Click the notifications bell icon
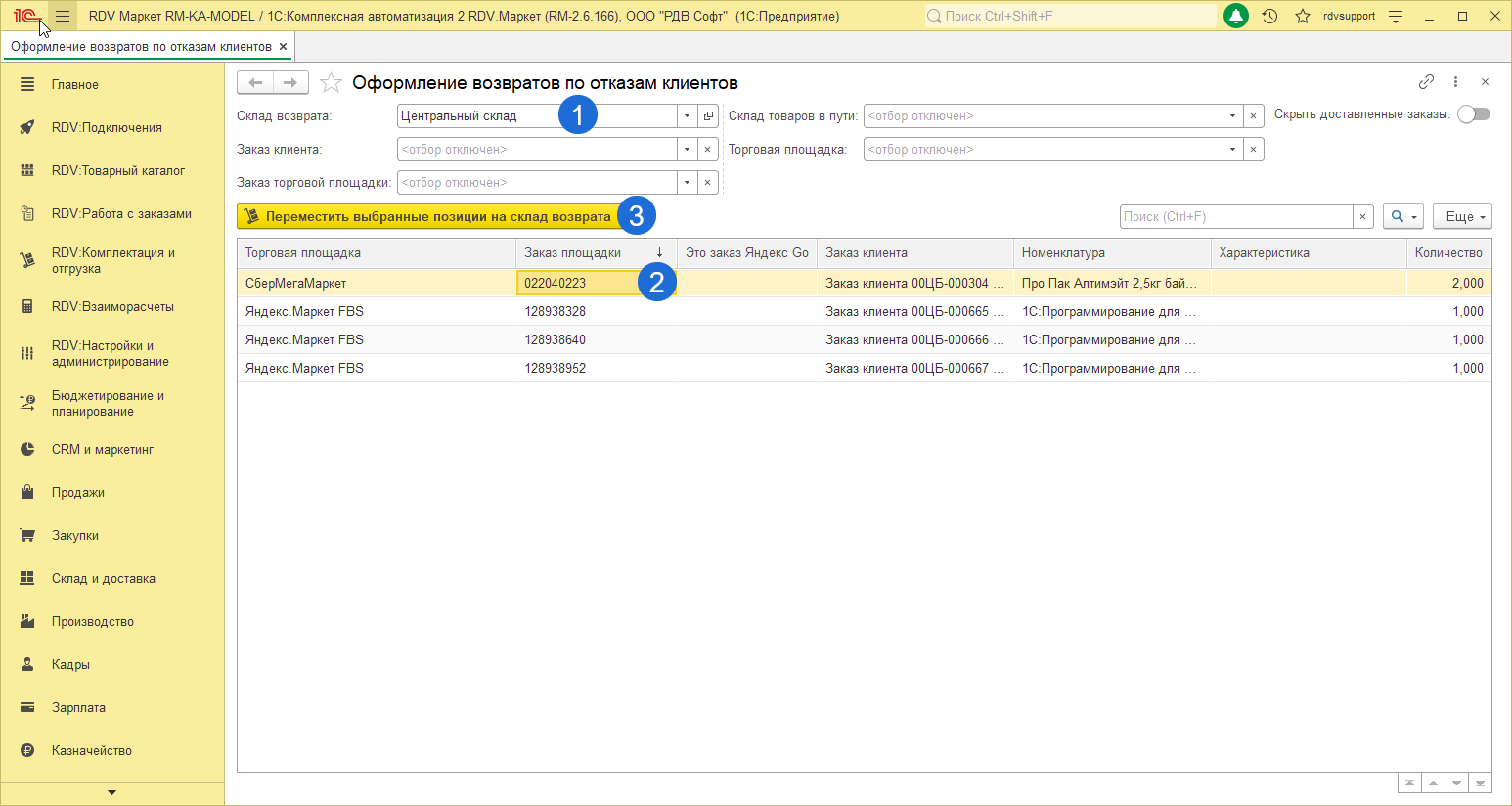Viewport: 1512px width, 806px height. click(1236, 16)
